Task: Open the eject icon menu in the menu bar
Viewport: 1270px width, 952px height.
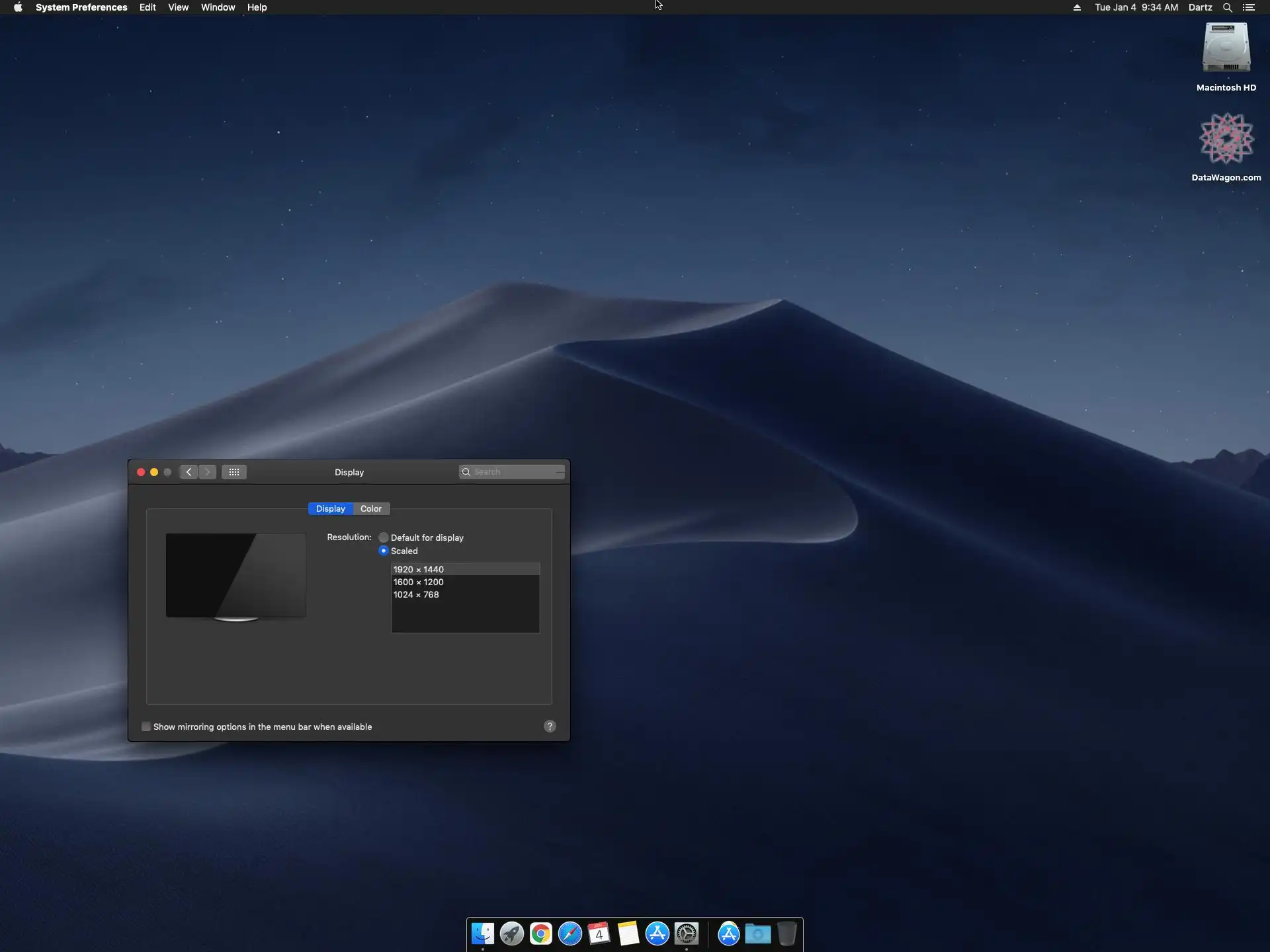Action: coord(1077,7)
